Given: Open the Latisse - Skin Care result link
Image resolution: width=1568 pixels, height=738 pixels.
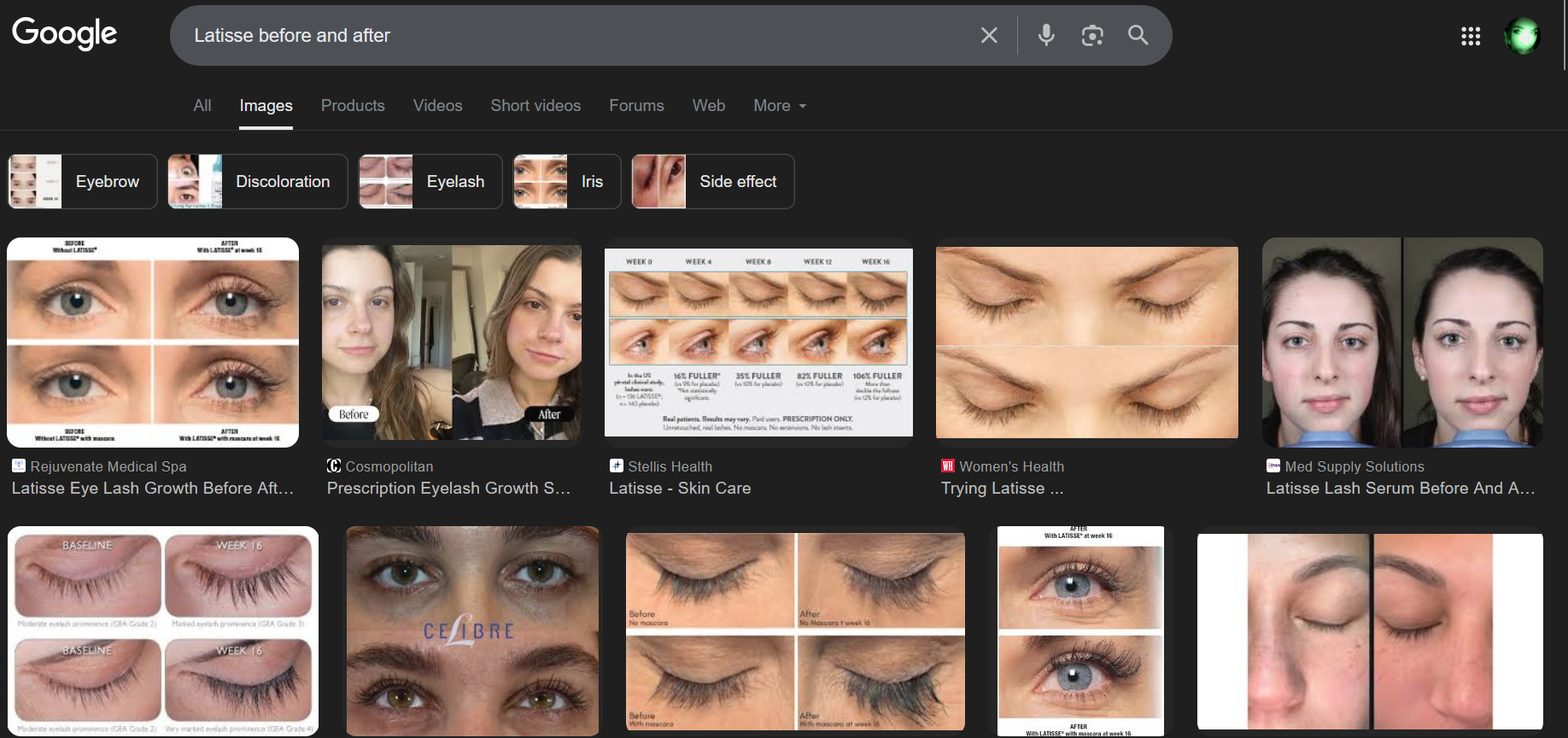Looking at the screenshot, I should tap(680, 488).
